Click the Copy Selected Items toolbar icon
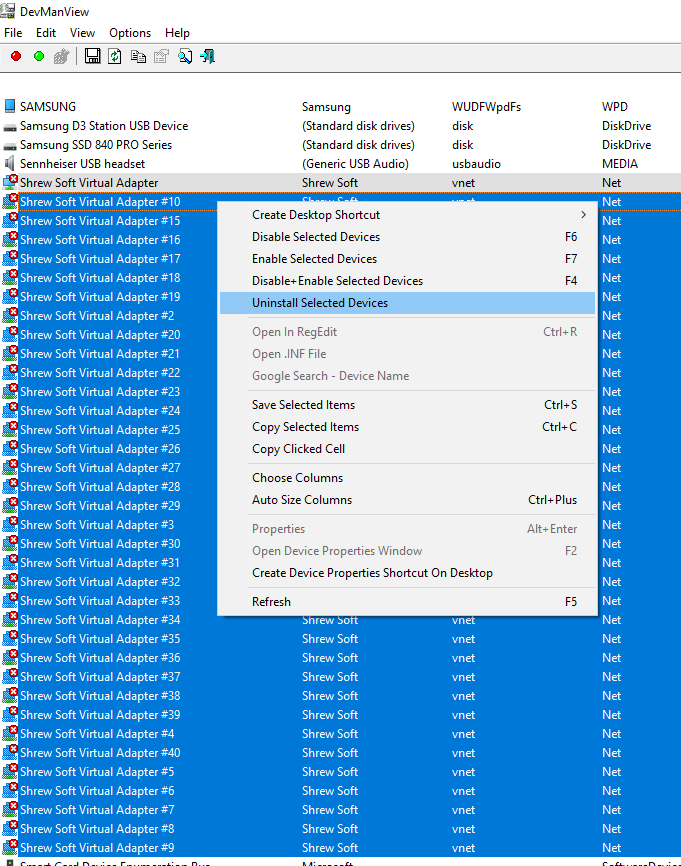The height and width of the screenshot is (866, 681). [x=138, y=56]
